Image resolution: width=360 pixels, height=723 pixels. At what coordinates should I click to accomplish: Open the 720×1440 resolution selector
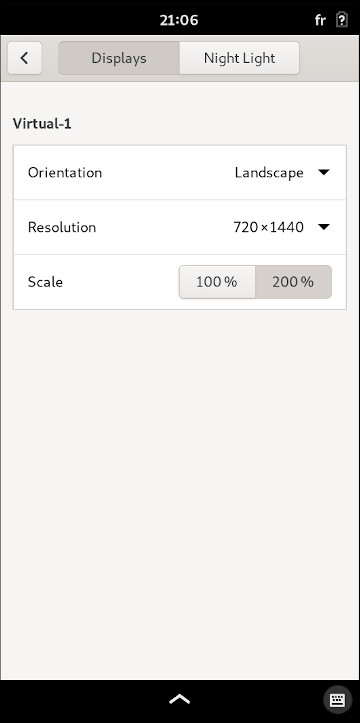[x=282, y=227]
